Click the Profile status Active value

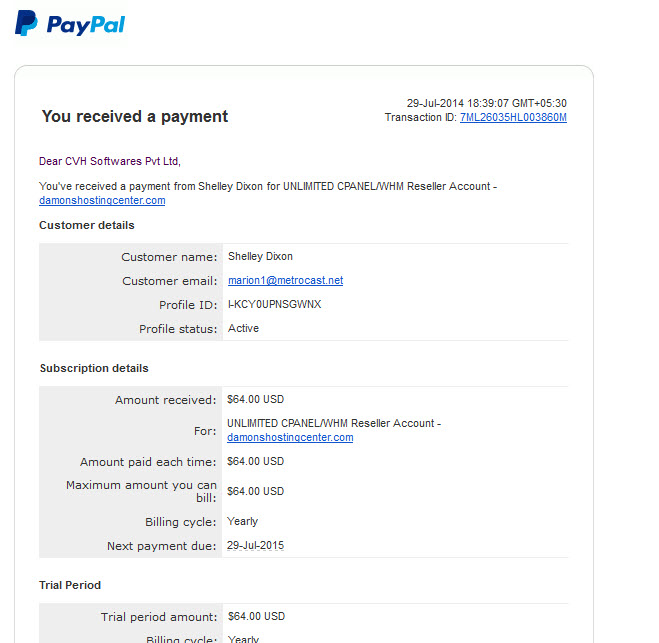243,328
